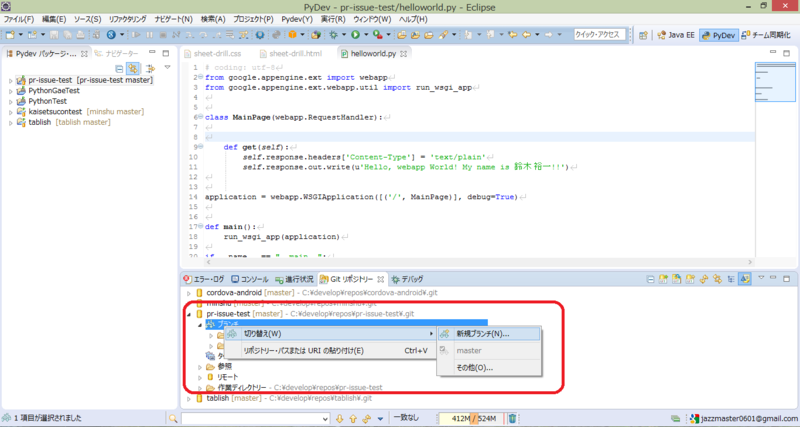800x427 pixels.
Task: Open the ウィンドウ(W) menu
Action: click(372, 19)
